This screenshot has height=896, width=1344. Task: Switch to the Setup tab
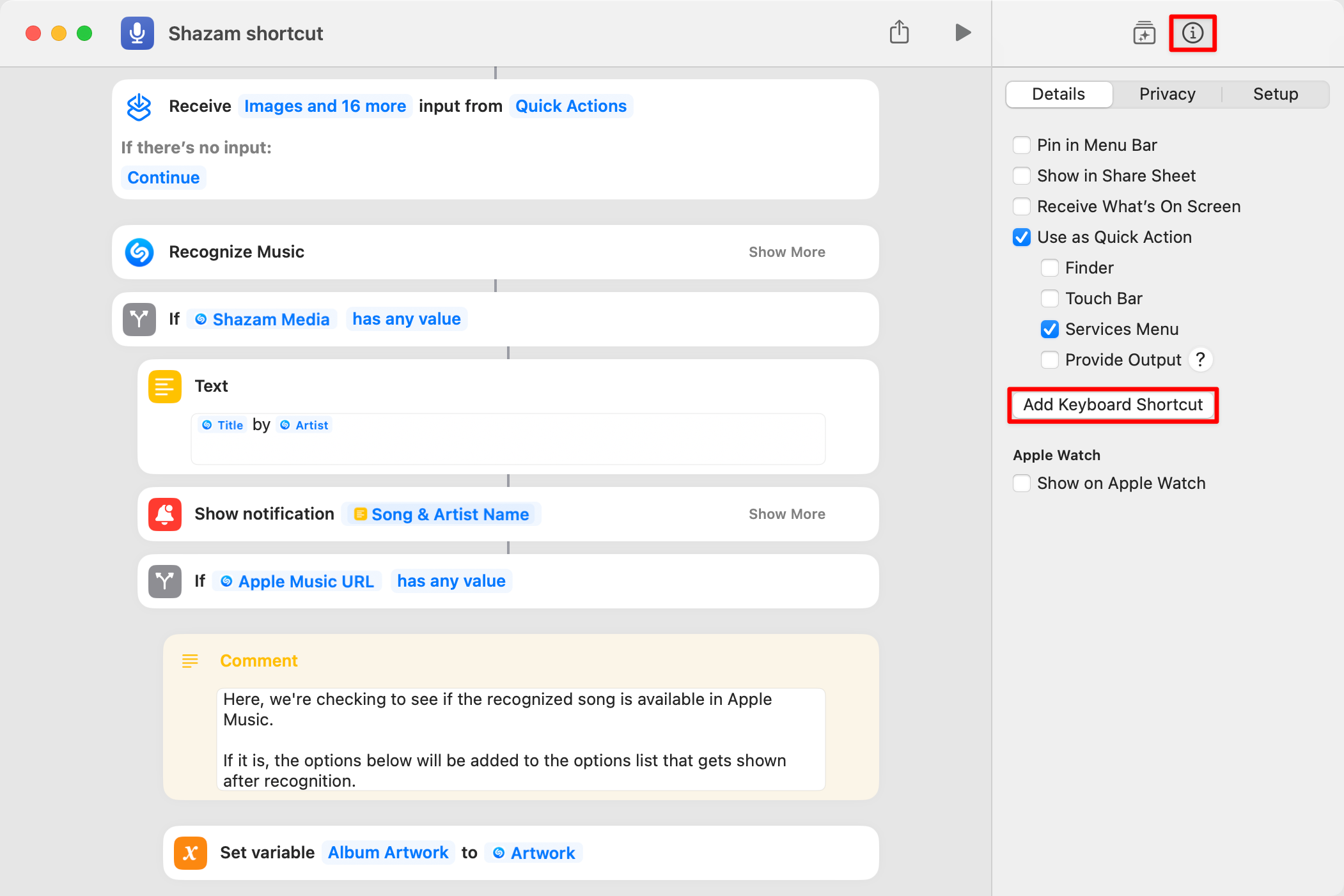pyautogui.click(x=1275, y=94)
